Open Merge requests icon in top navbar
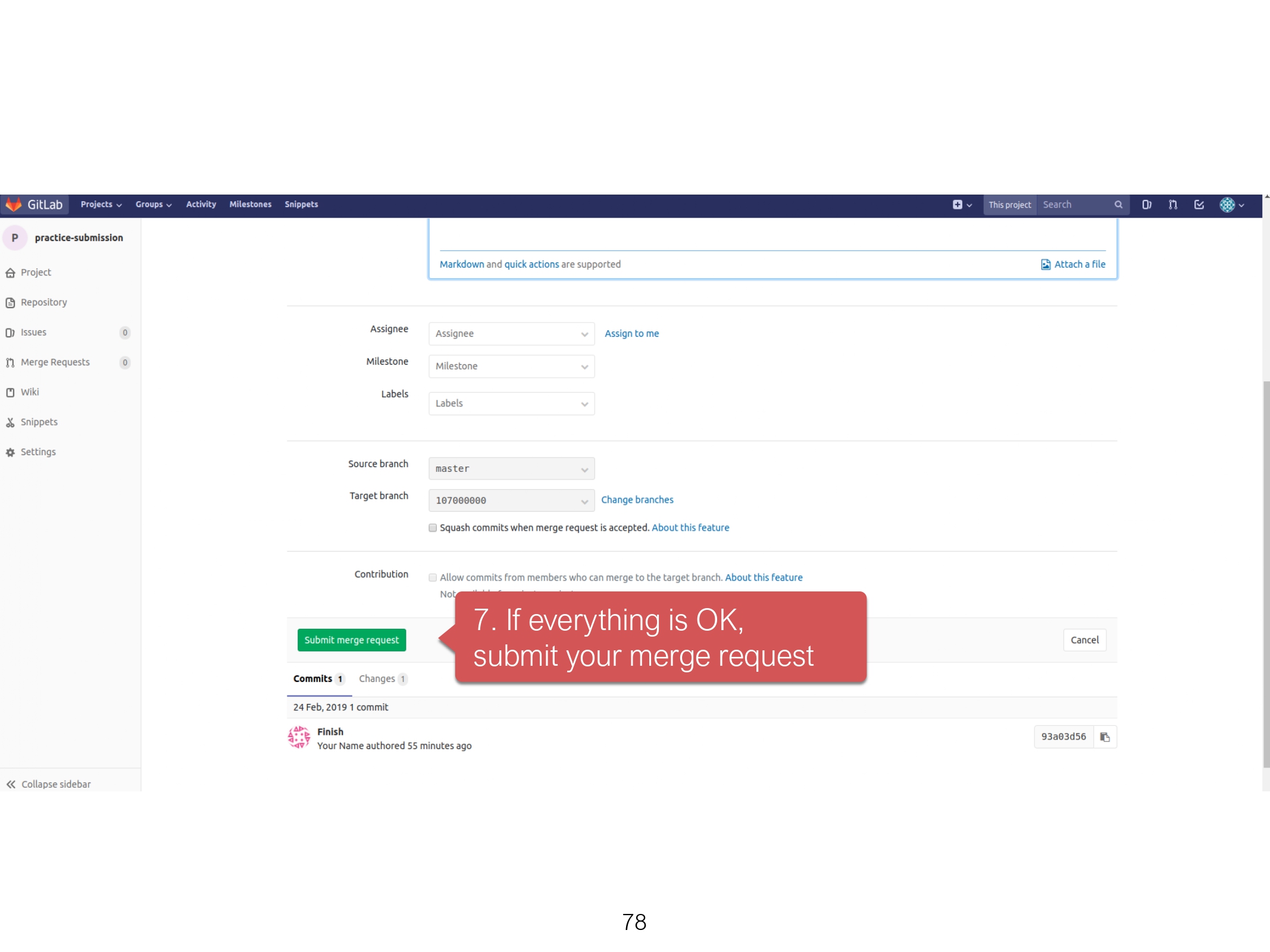Image resolution: width=1270 pixels, height=952 pixels. click(x=1172, y=205)
